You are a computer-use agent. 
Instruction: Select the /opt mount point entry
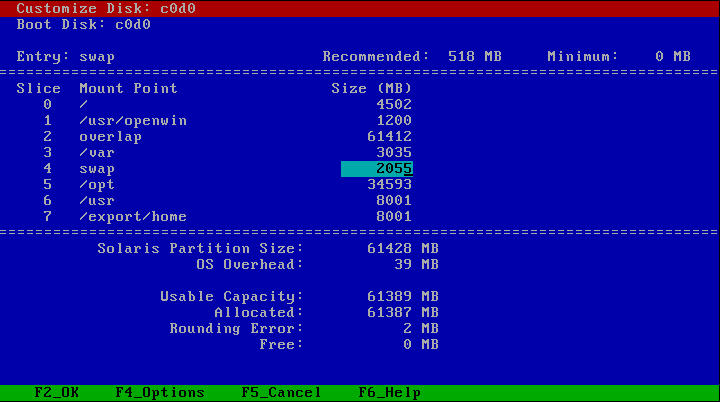point(97,185)
